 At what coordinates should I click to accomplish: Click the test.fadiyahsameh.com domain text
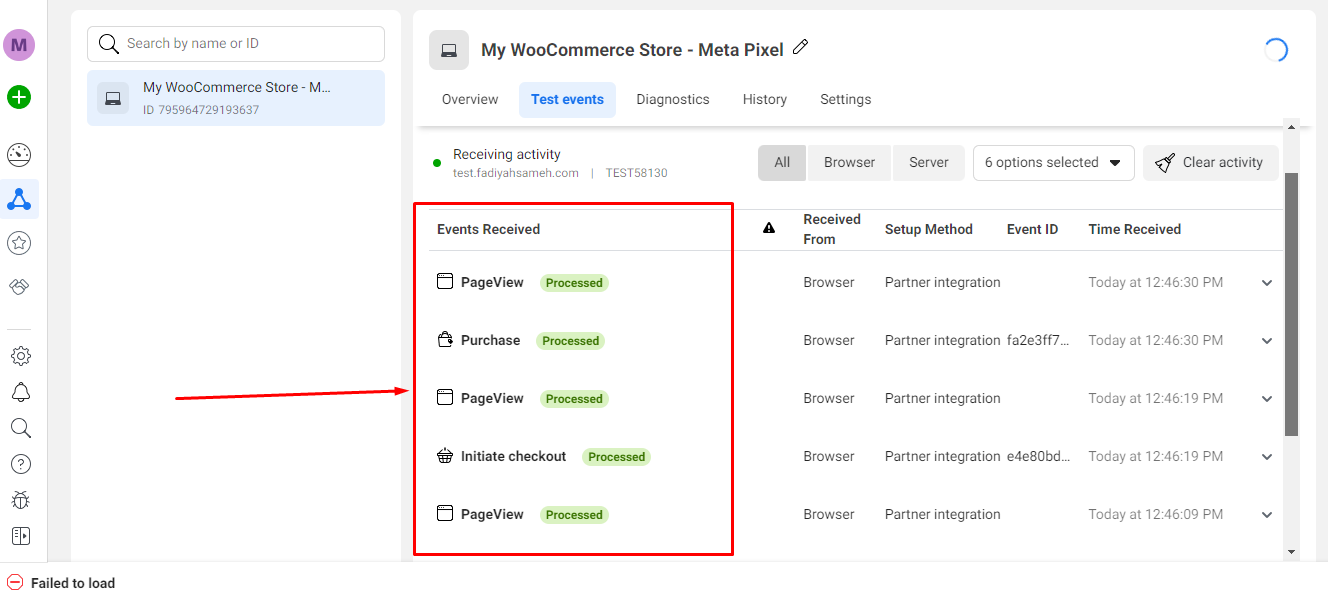(x=516, y=173)
